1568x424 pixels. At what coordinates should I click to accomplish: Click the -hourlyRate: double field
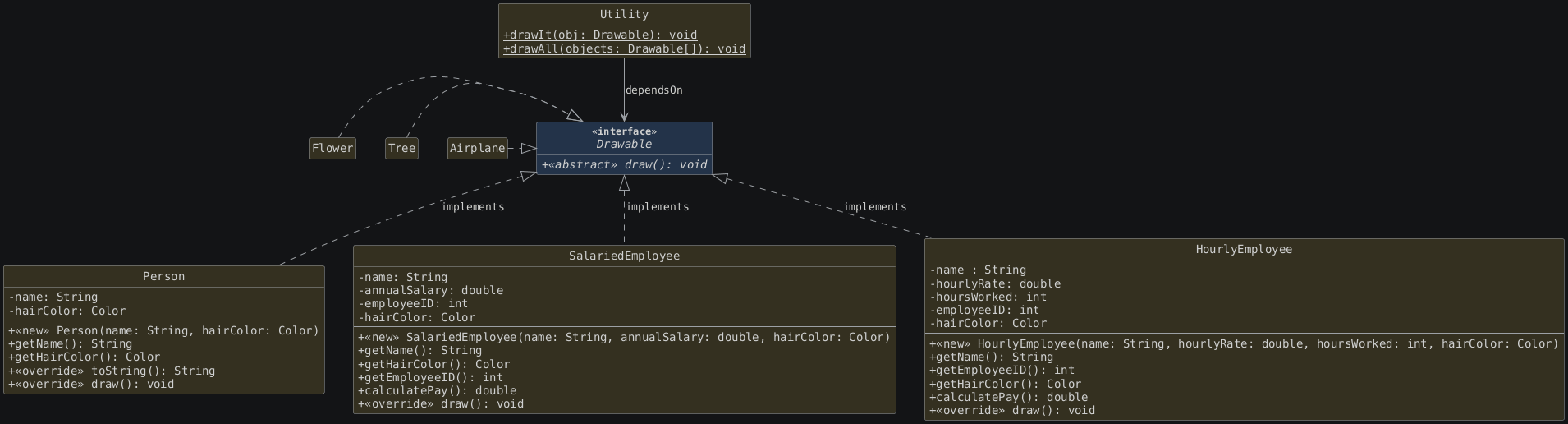(995, 283)
